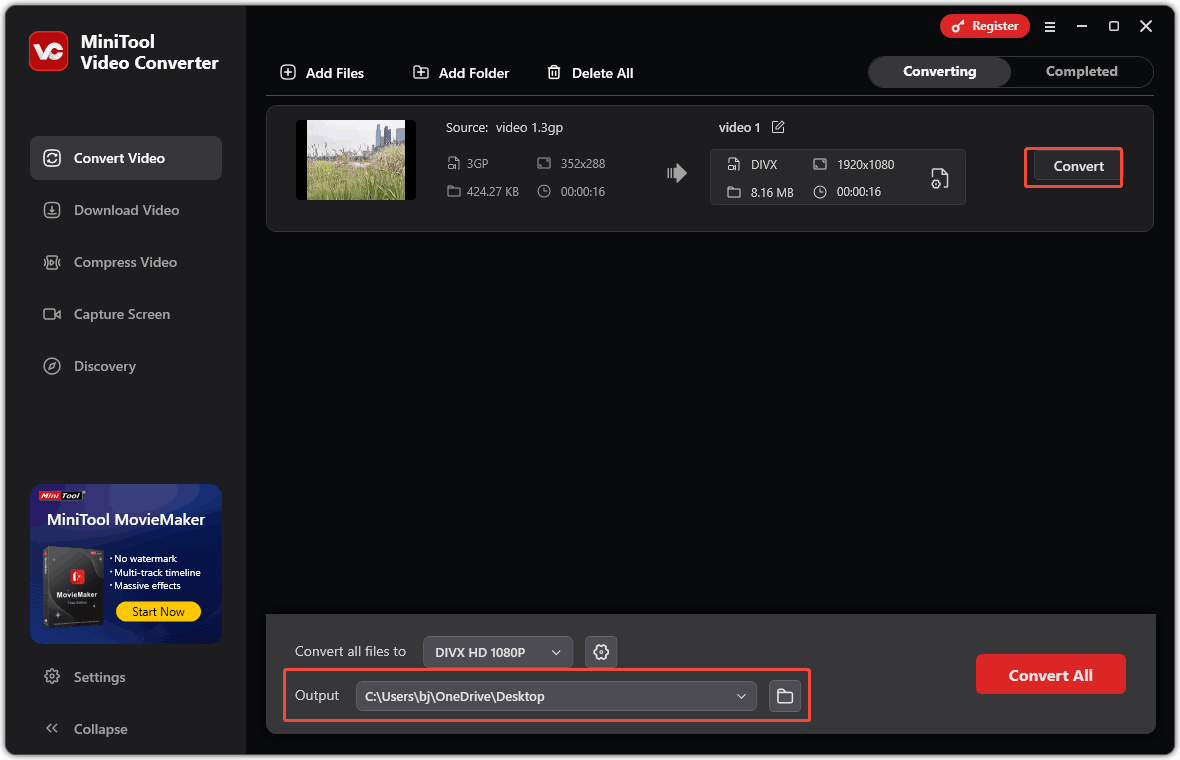Click the Convert All button
The width and height of the screenshot is (1180, 760).
pos(1051,675)
